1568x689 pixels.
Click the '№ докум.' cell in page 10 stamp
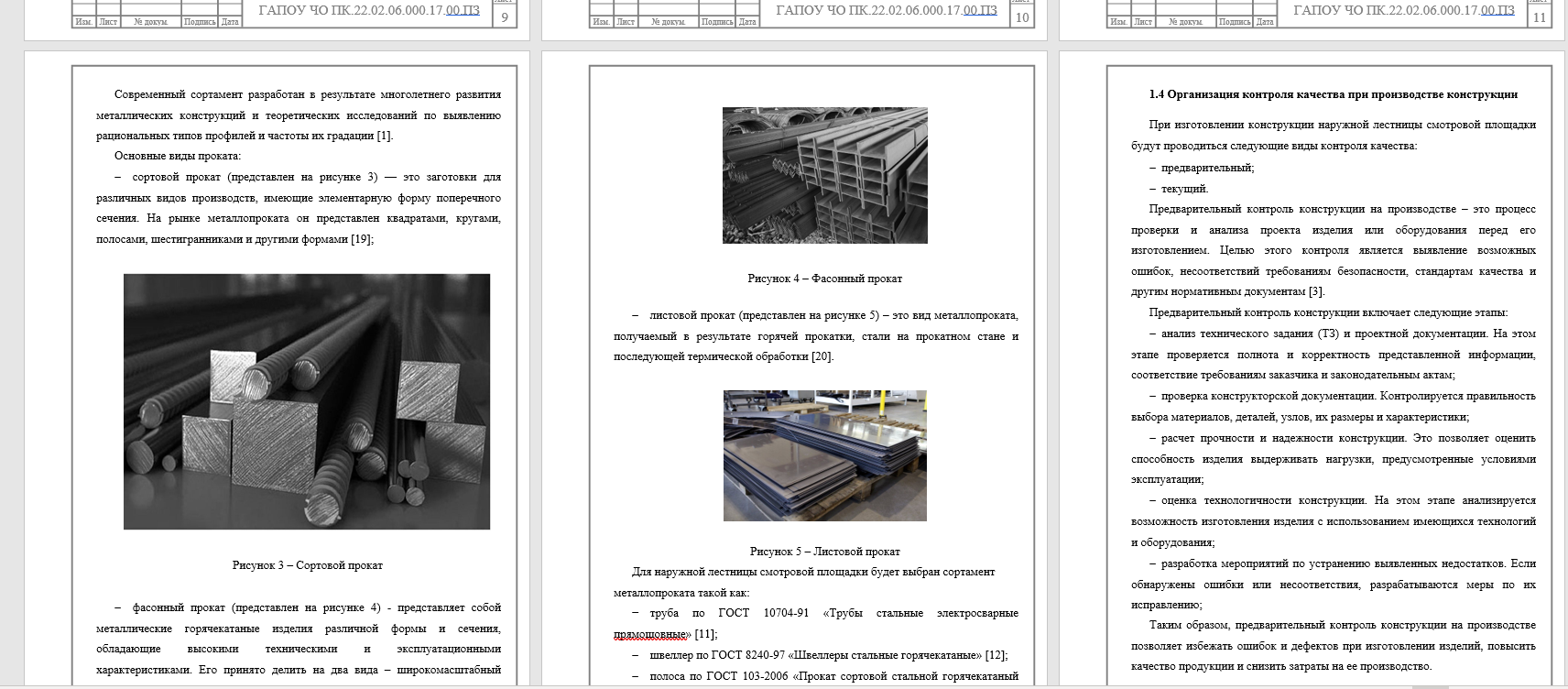coord(668,22)
